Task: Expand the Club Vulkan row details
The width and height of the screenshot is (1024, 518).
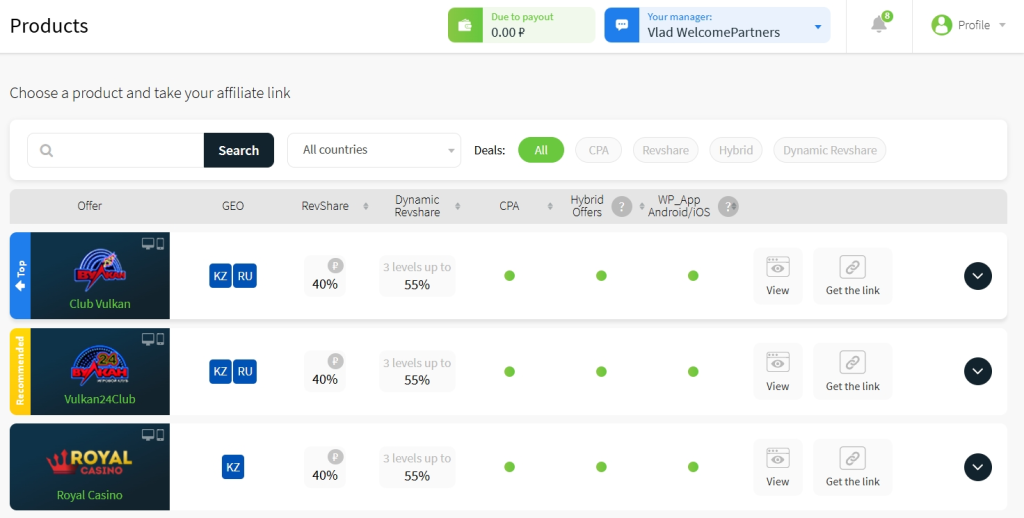Action: pyautogui.click(x=978, y=276)
